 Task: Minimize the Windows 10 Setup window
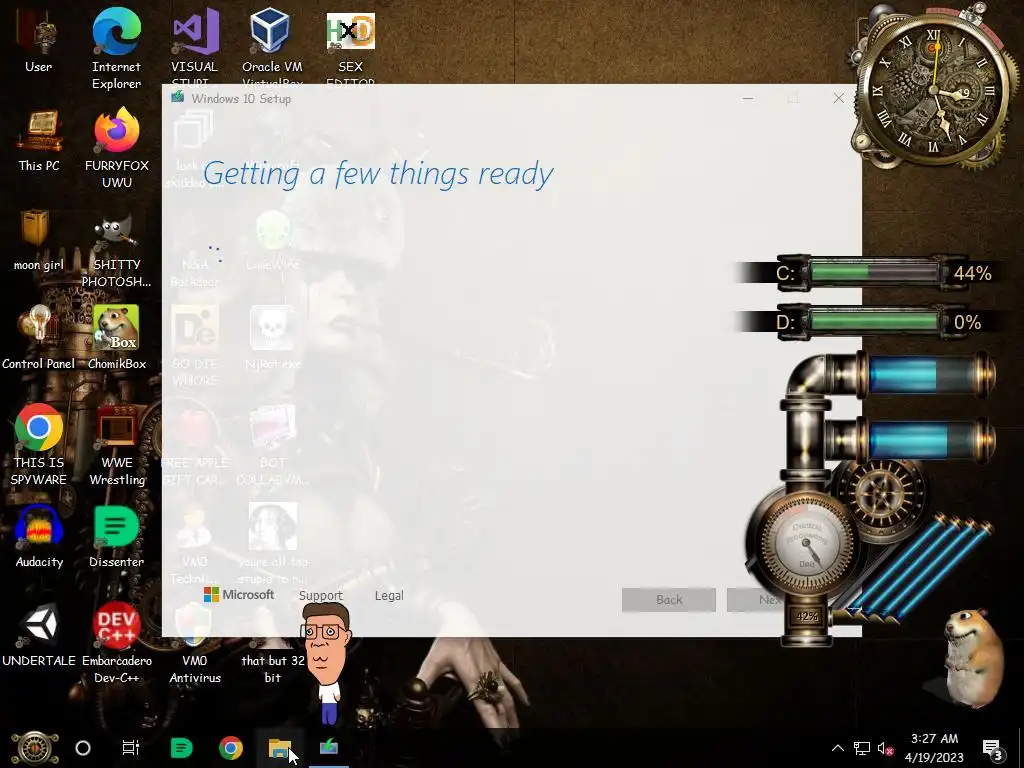(x=748, y=98)
